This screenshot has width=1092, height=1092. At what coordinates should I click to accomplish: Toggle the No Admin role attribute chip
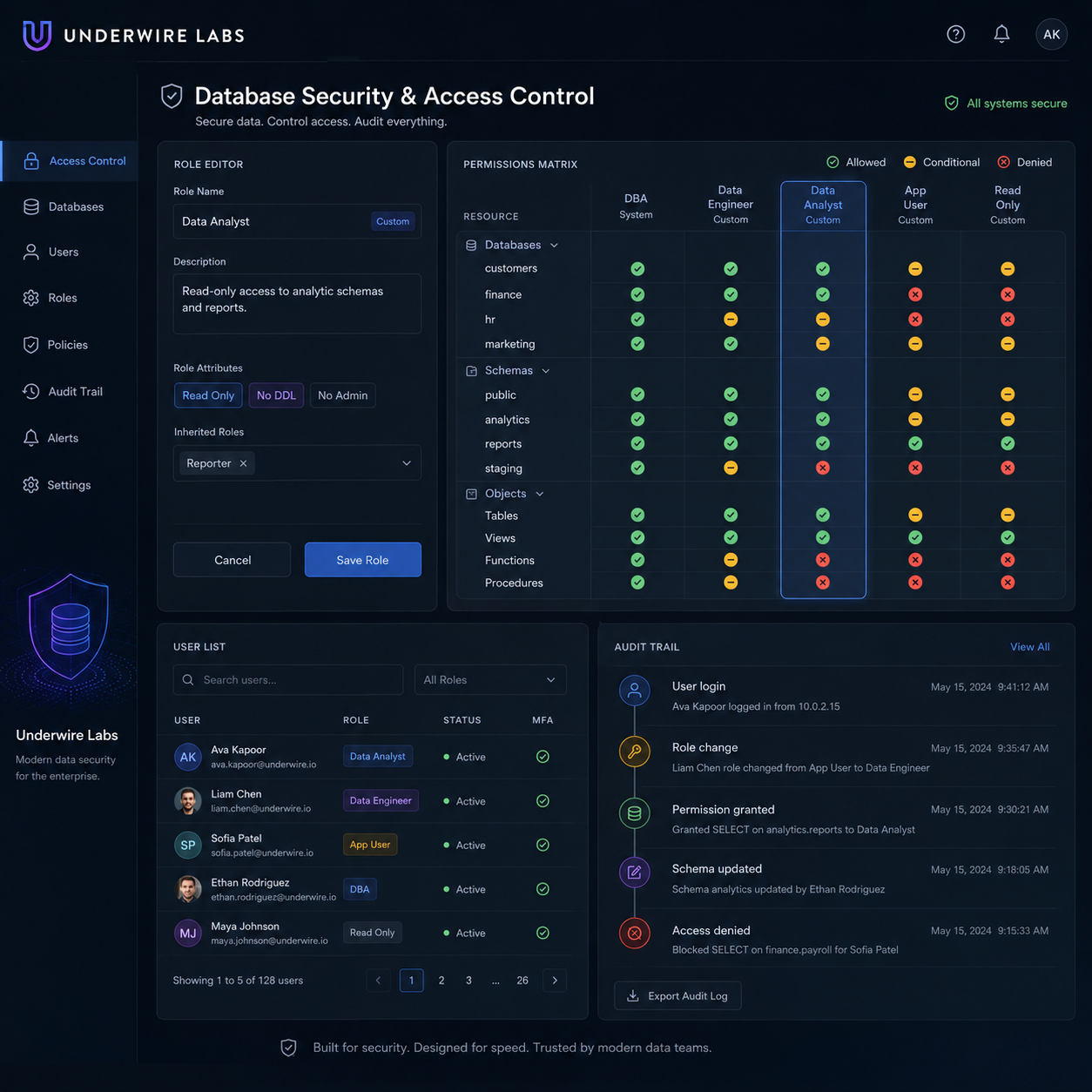[342, 395]
